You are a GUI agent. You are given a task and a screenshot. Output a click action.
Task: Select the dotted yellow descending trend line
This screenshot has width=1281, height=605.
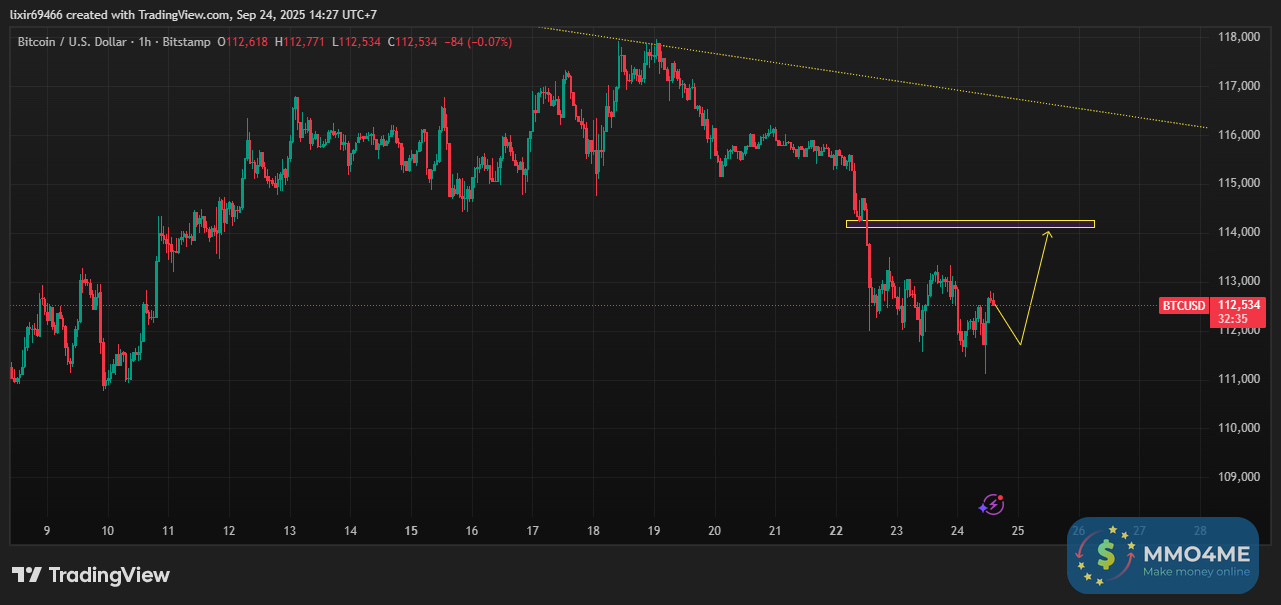point(874,78)
